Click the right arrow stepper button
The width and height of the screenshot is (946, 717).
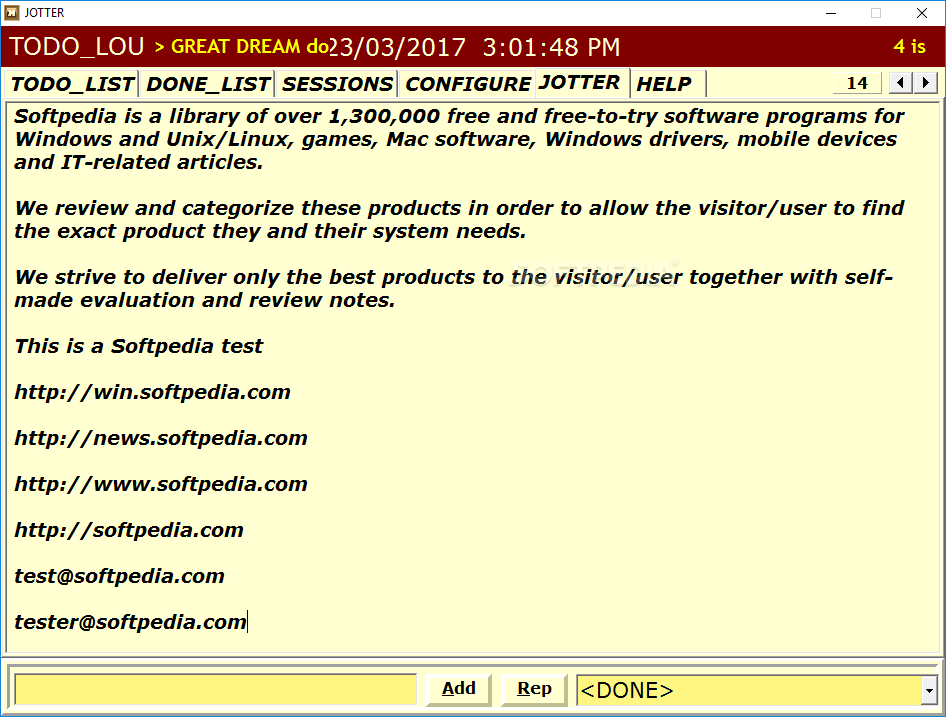925,83
